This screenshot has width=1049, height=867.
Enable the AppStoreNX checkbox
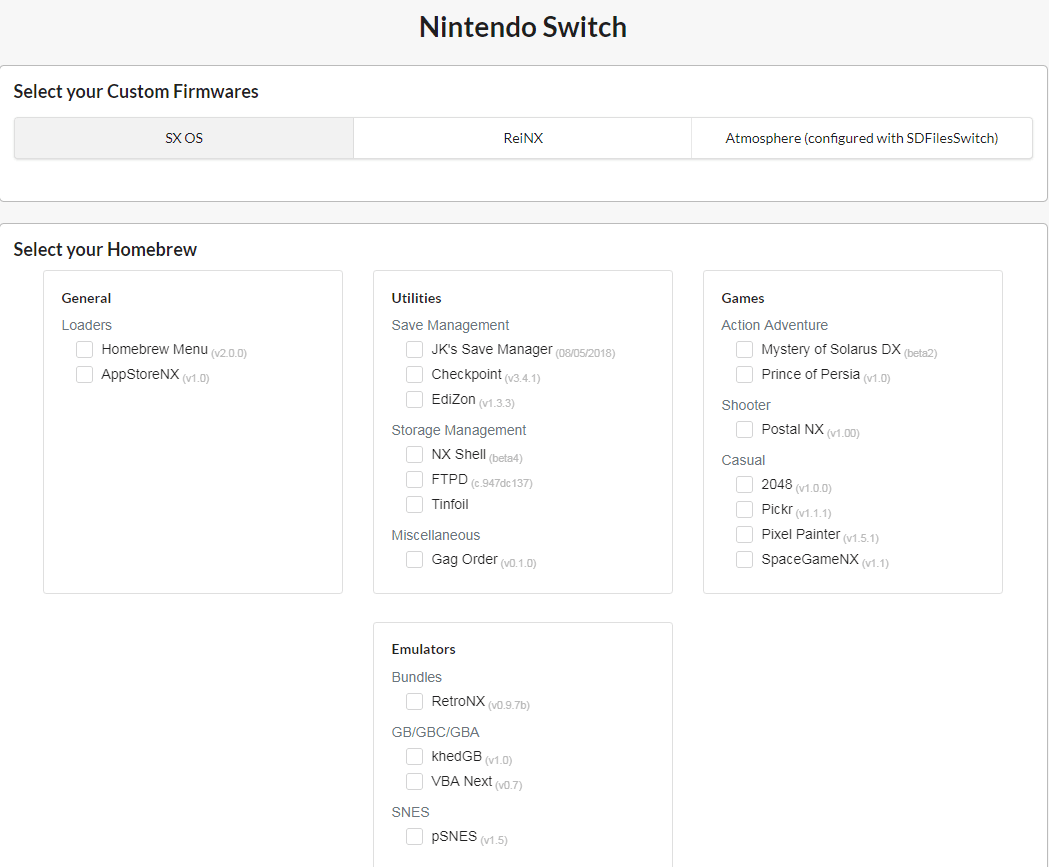click(84, 374)
